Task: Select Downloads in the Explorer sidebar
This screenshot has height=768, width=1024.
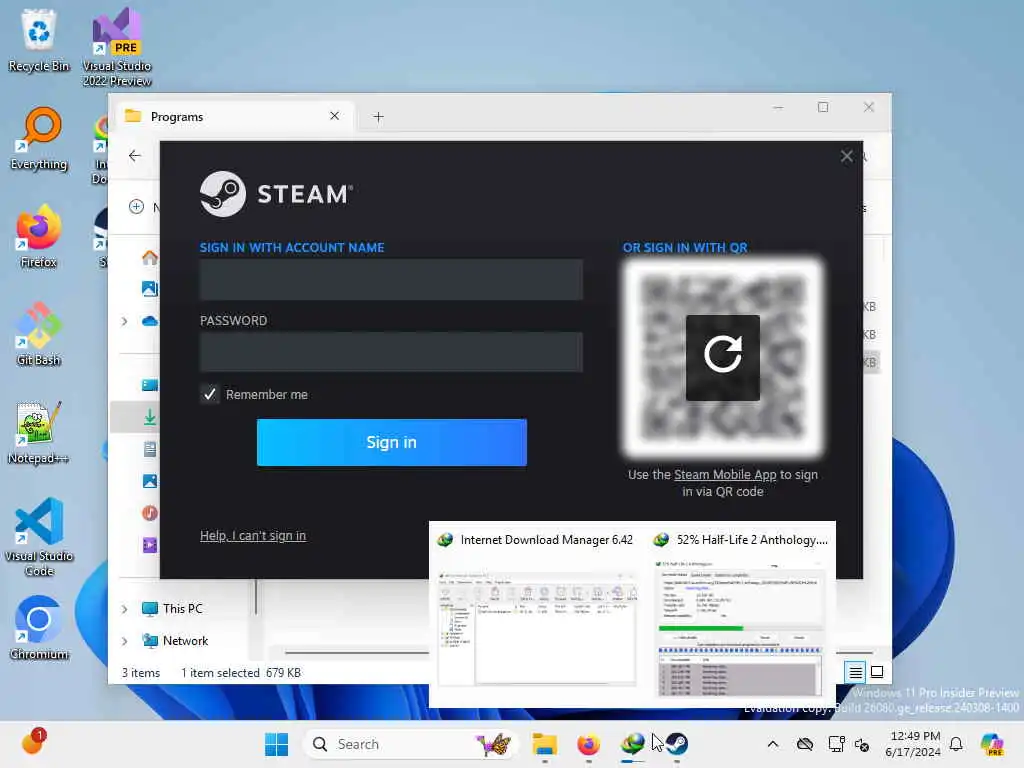Action: point(150,417)
